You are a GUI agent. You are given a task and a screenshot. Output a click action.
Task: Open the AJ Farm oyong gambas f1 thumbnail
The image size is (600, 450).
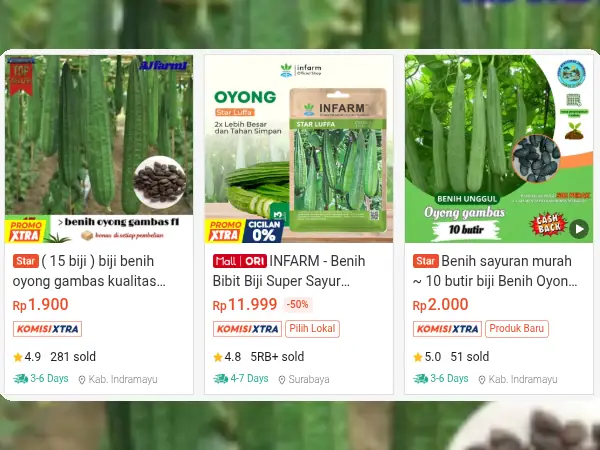point(99,149)
